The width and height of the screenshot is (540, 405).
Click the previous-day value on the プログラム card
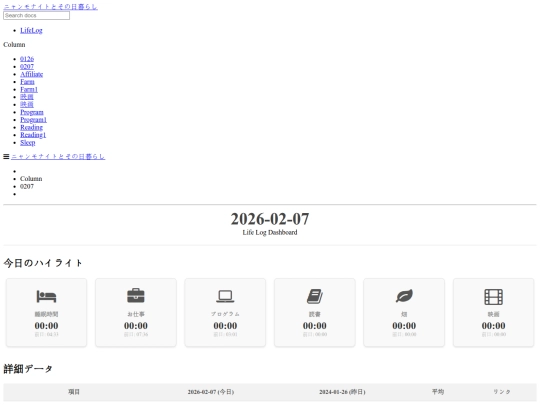point(225,334)
